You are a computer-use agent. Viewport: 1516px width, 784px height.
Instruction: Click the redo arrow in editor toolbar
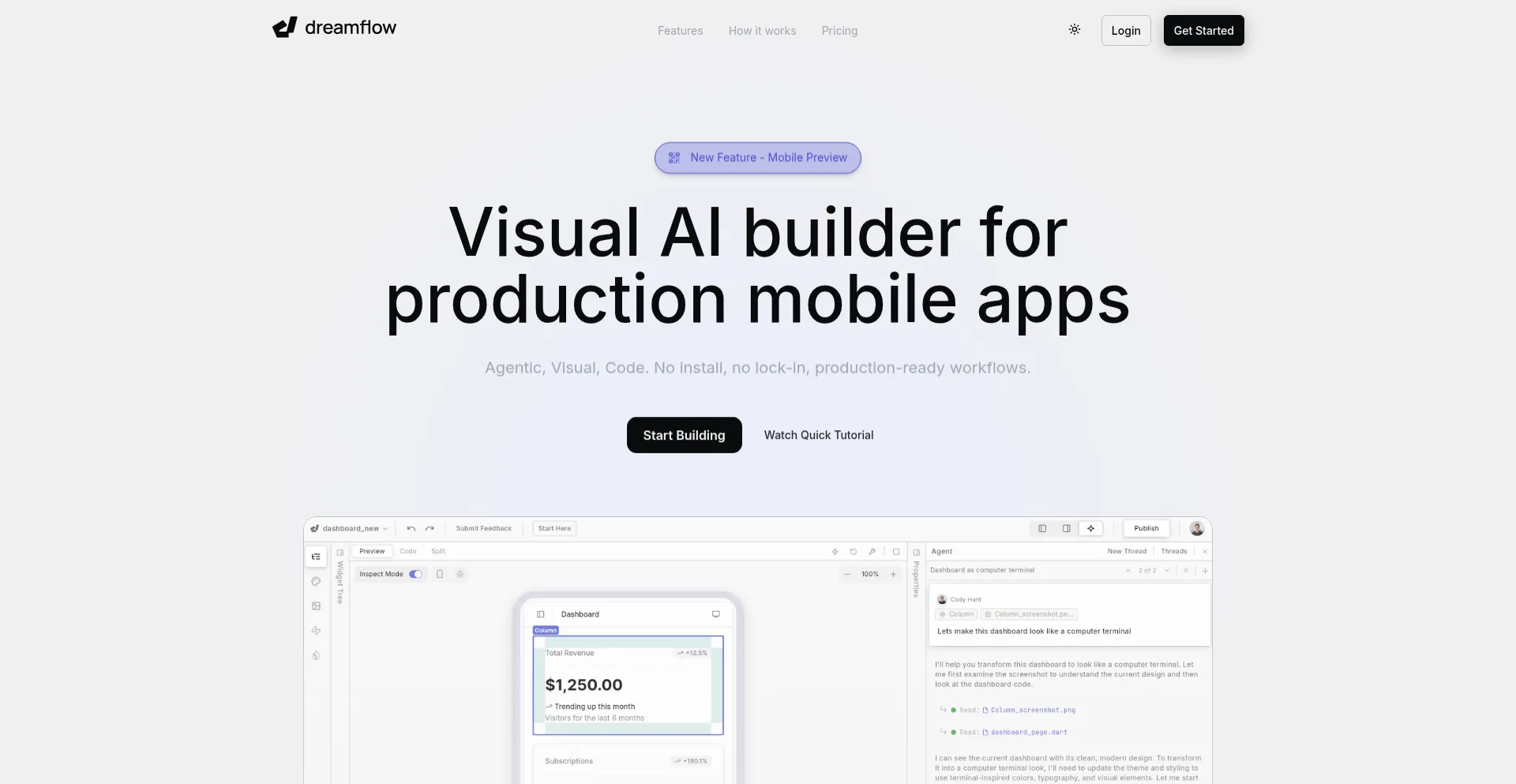click(430, 528)
